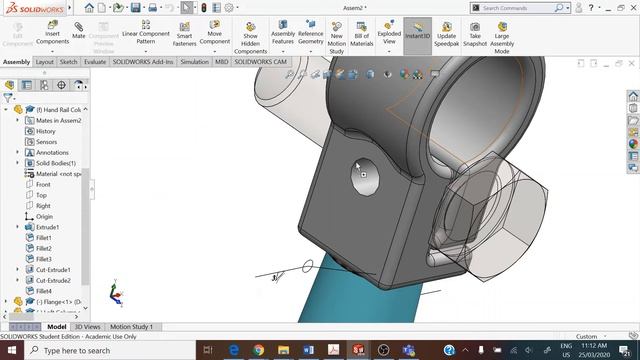Click the Home icon in quick access toolbar

[x=89, y=7]
